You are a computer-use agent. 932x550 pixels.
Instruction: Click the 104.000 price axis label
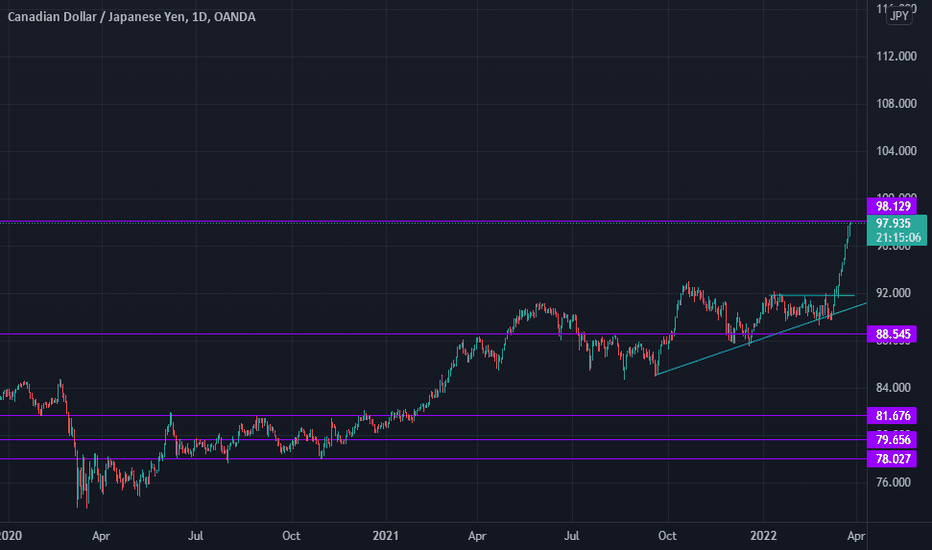click(896, 151)
